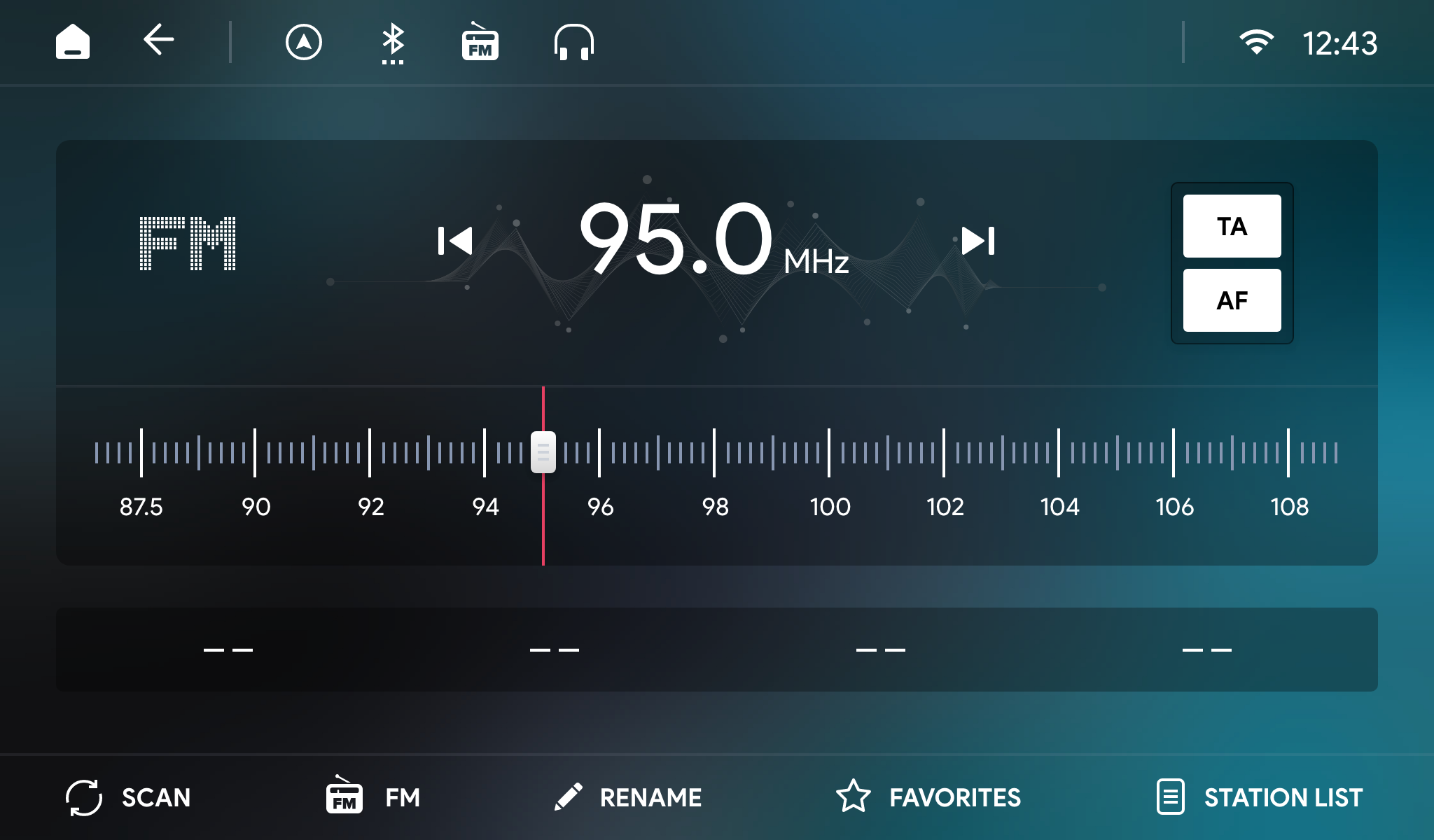
Task: Toggle AF alternative frequency
Action: [1232, 300]
